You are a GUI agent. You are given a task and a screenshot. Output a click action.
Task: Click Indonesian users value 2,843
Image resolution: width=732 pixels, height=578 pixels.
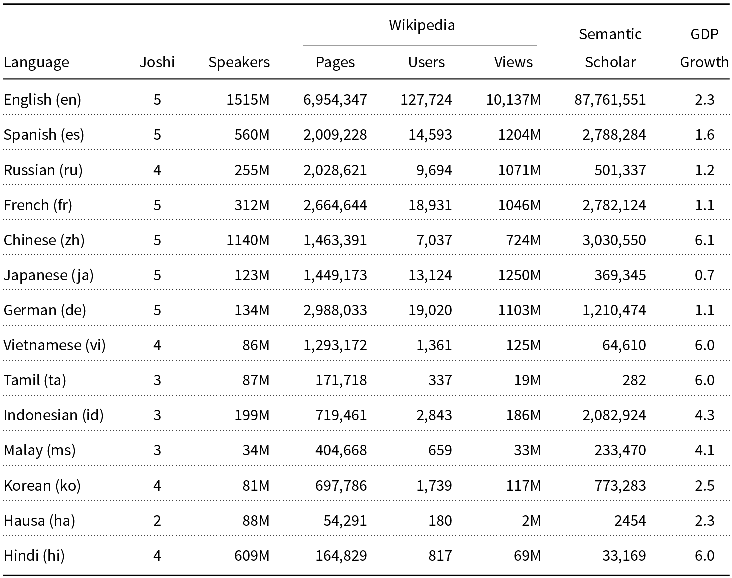pyautogui.click(x=434, y=416)
